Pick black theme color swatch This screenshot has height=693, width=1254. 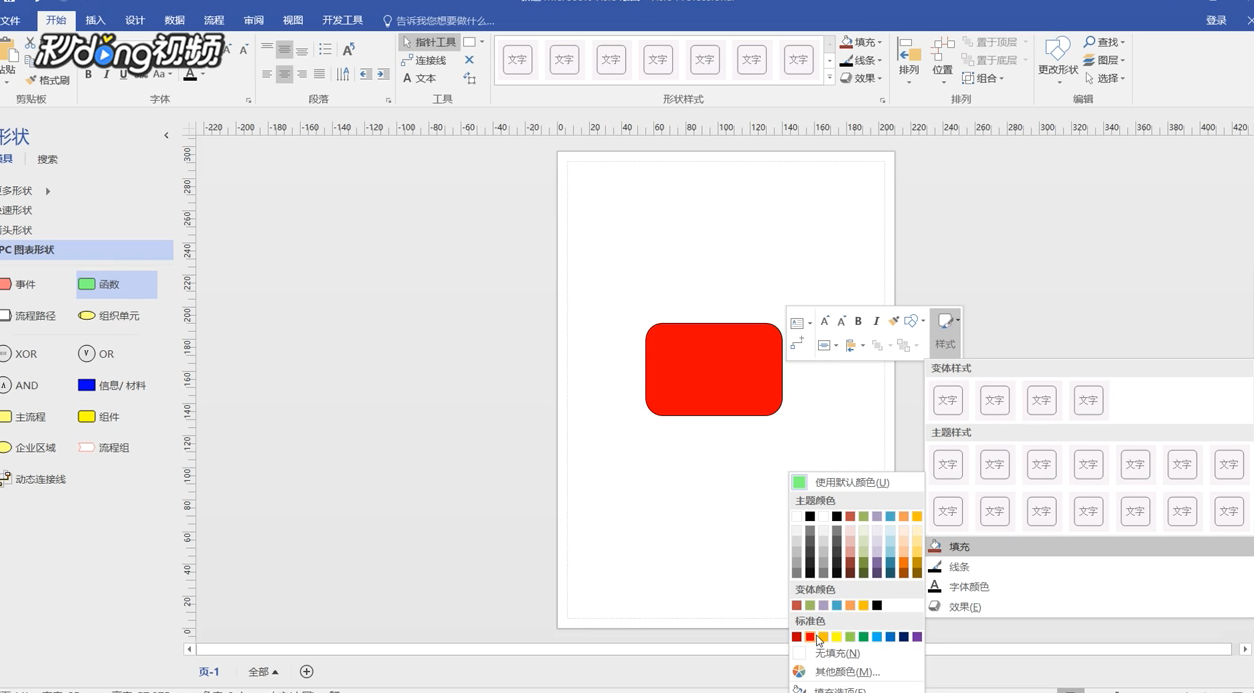(810, 517)
